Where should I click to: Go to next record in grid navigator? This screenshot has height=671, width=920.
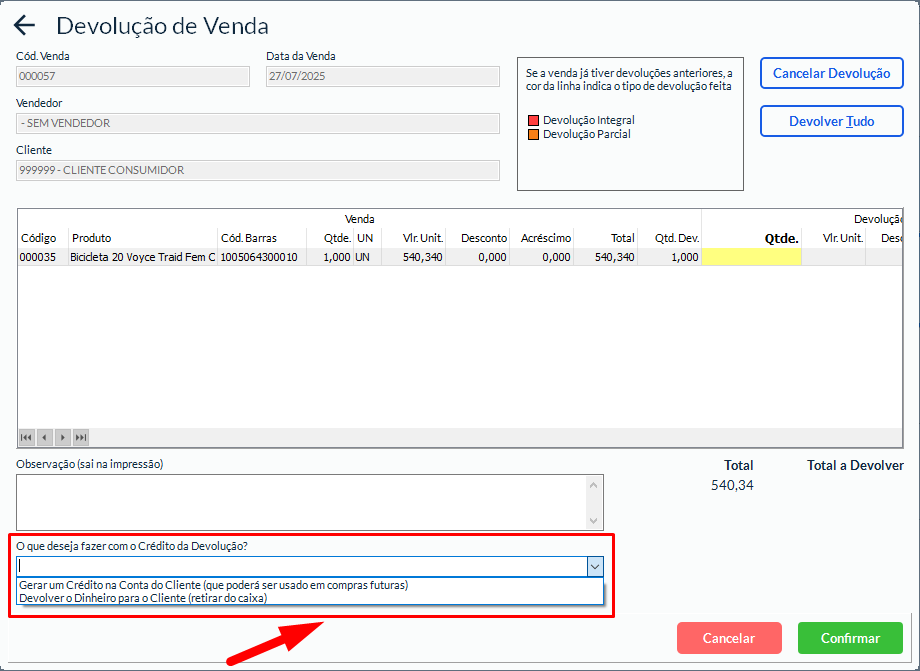(x=63, y=437)
